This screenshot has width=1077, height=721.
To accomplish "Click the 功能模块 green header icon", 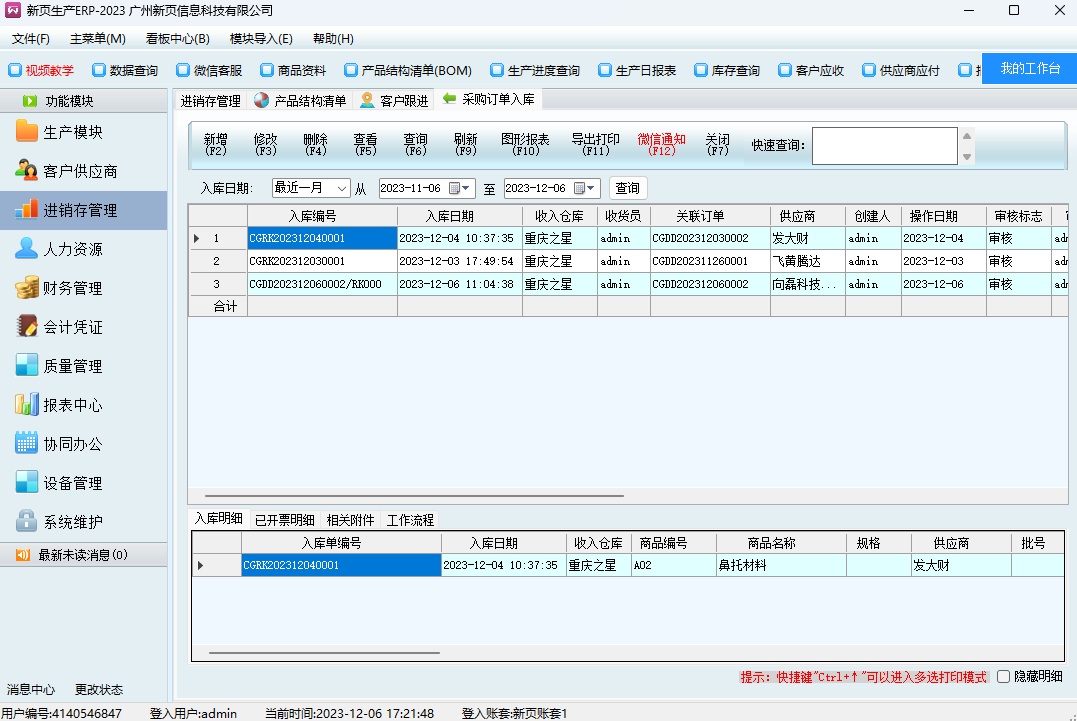I will [x=30, y=101].
